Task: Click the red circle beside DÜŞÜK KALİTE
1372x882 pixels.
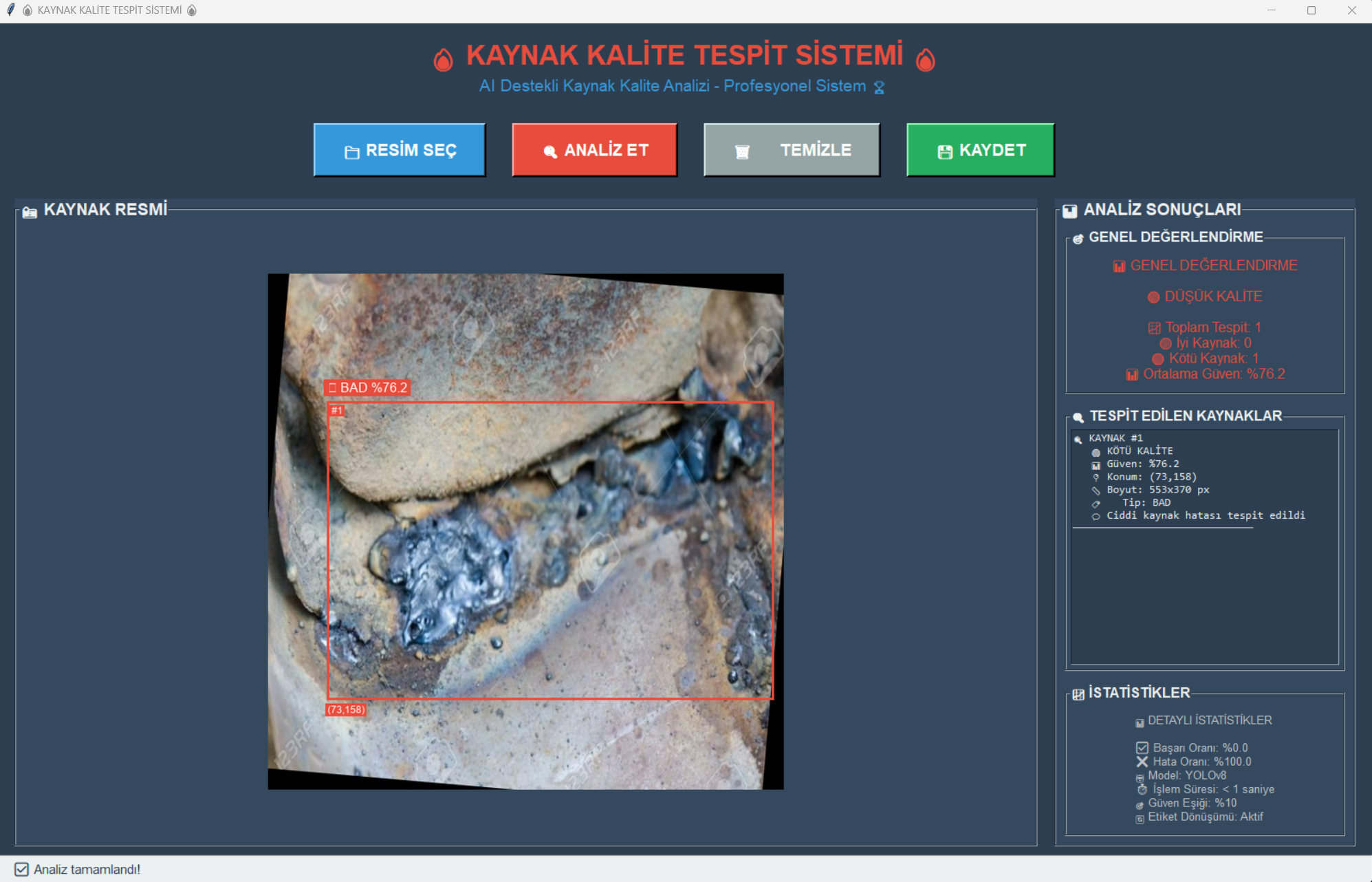Action: point(1153,297)
